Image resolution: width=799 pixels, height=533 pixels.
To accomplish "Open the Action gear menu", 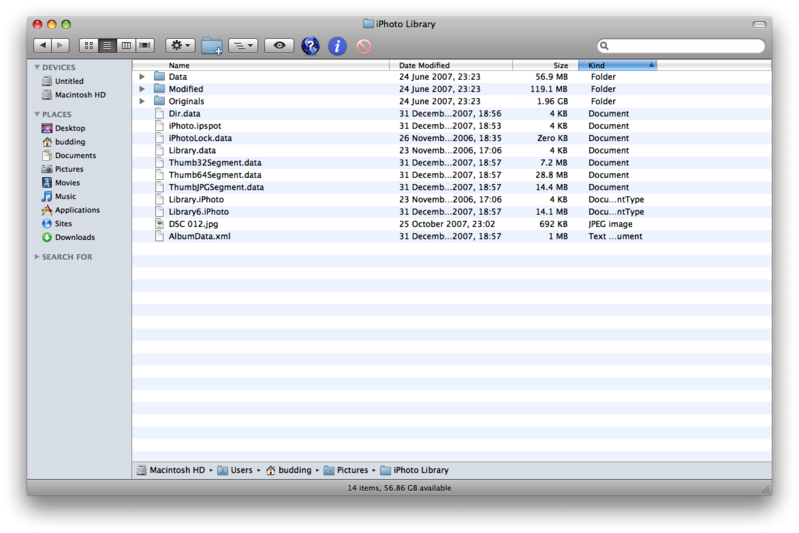I will tap(180, 45).
